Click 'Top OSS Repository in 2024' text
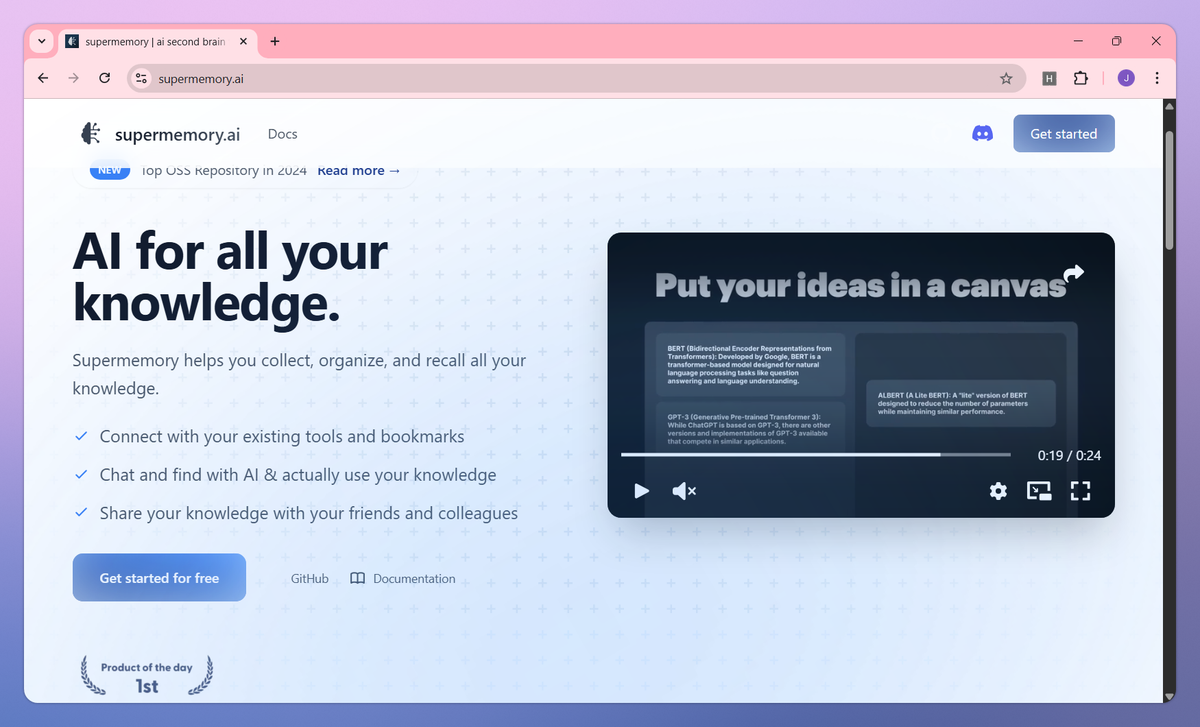This screenshot has height=727, width=1200. pos(223,170)
